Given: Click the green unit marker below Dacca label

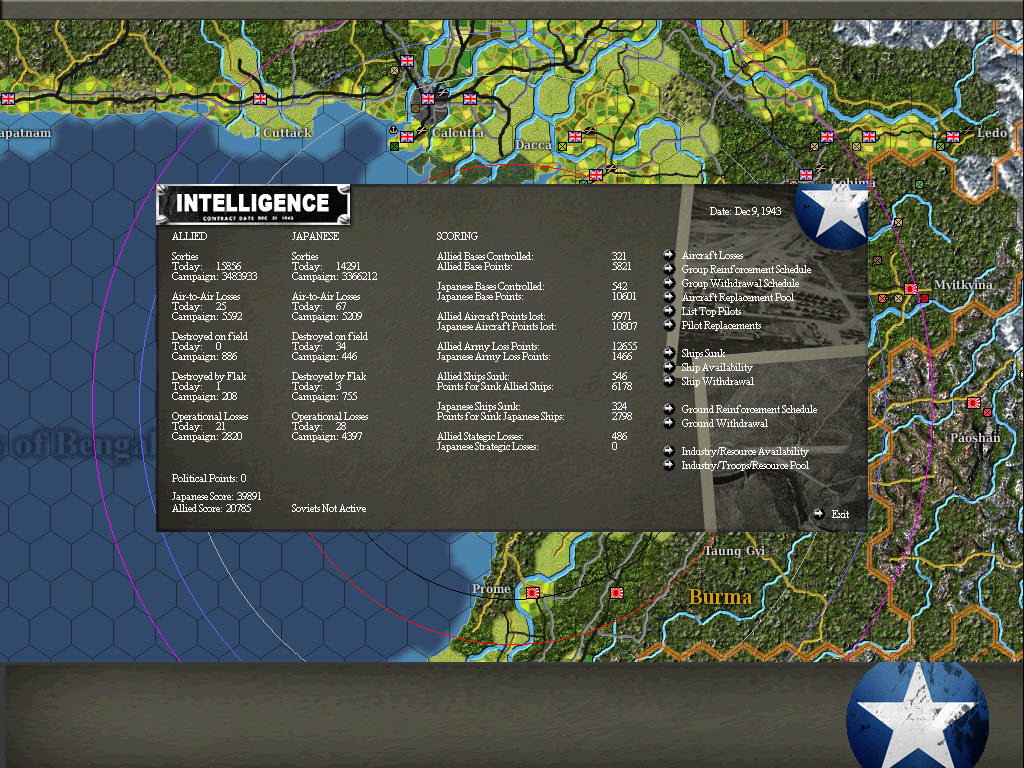Looking at the screenshot, I should point(562,147).
